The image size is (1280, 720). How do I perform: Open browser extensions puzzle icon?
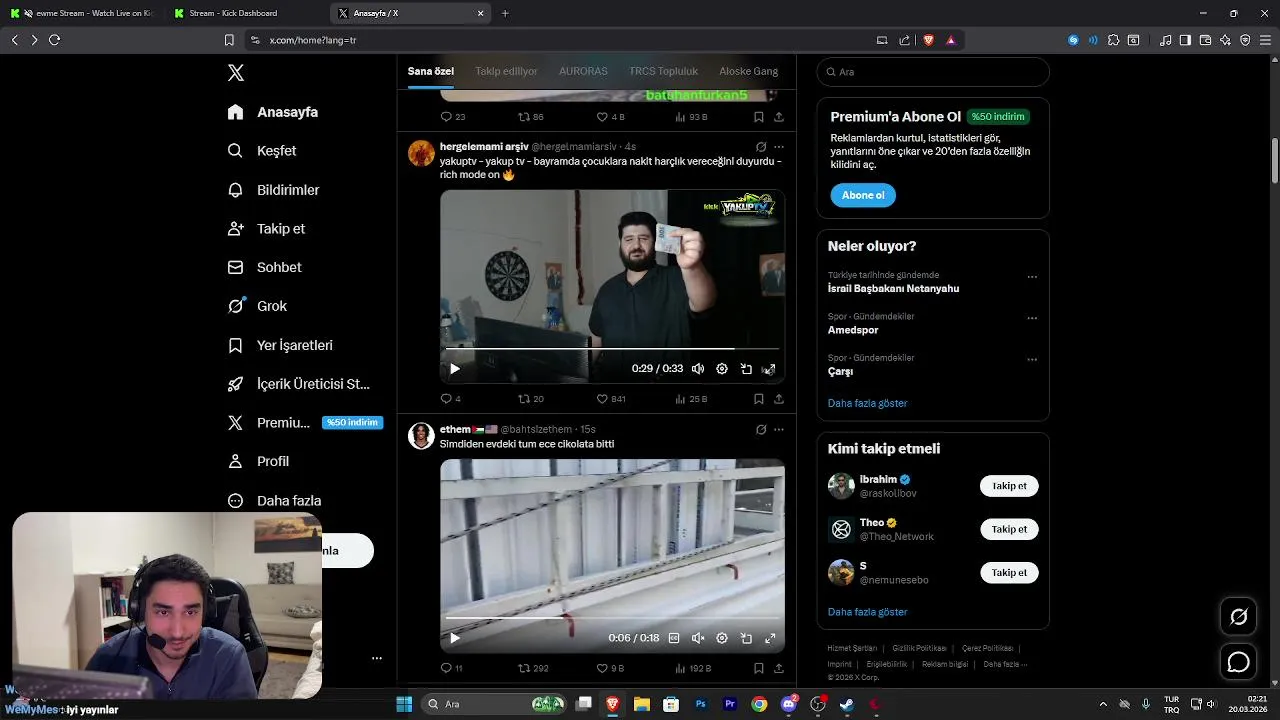pyautogui.click(x=1113, y=40)
